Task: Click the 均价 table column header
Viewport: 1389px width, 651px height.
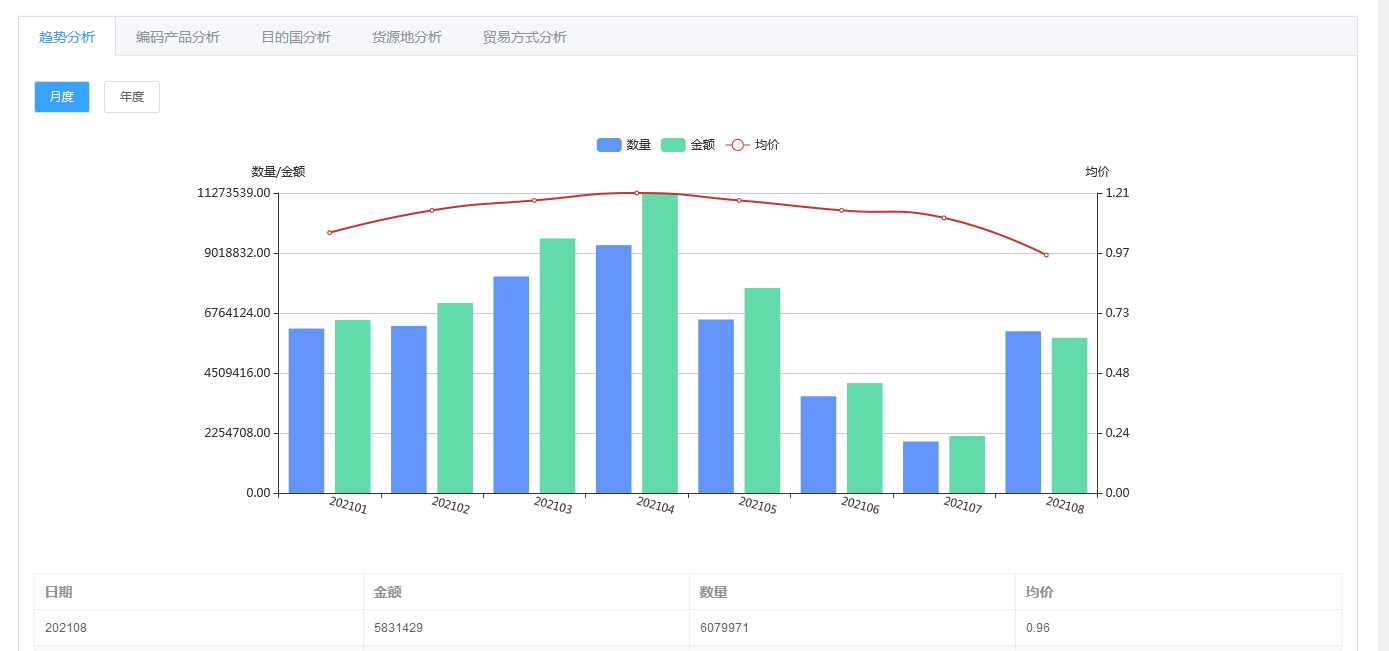Action: (x=1178, y=592)
